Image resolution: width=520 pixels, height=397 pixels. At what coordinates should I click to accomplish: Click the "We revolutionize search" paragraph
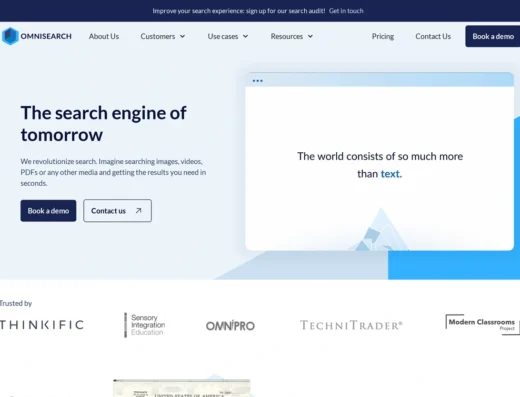(113, 172)
